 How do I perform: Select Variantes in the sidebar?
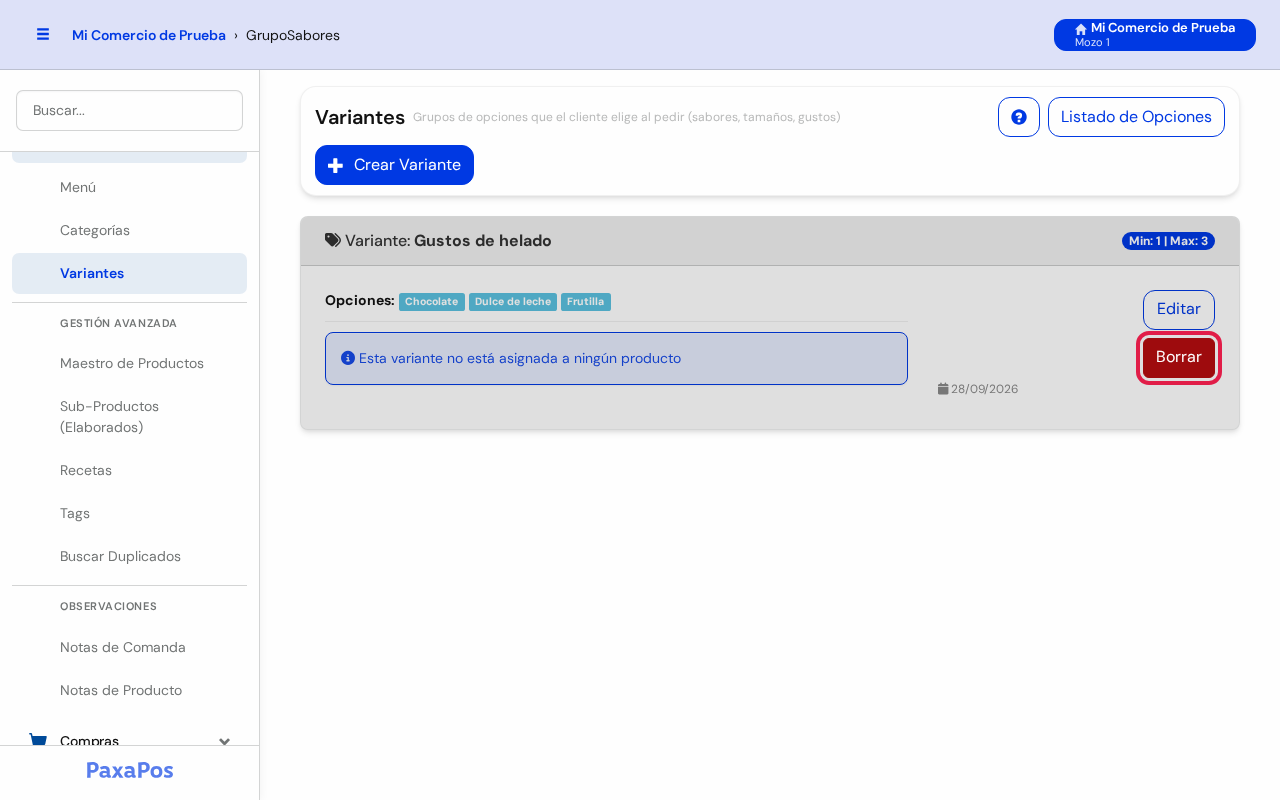click(130, 273)
